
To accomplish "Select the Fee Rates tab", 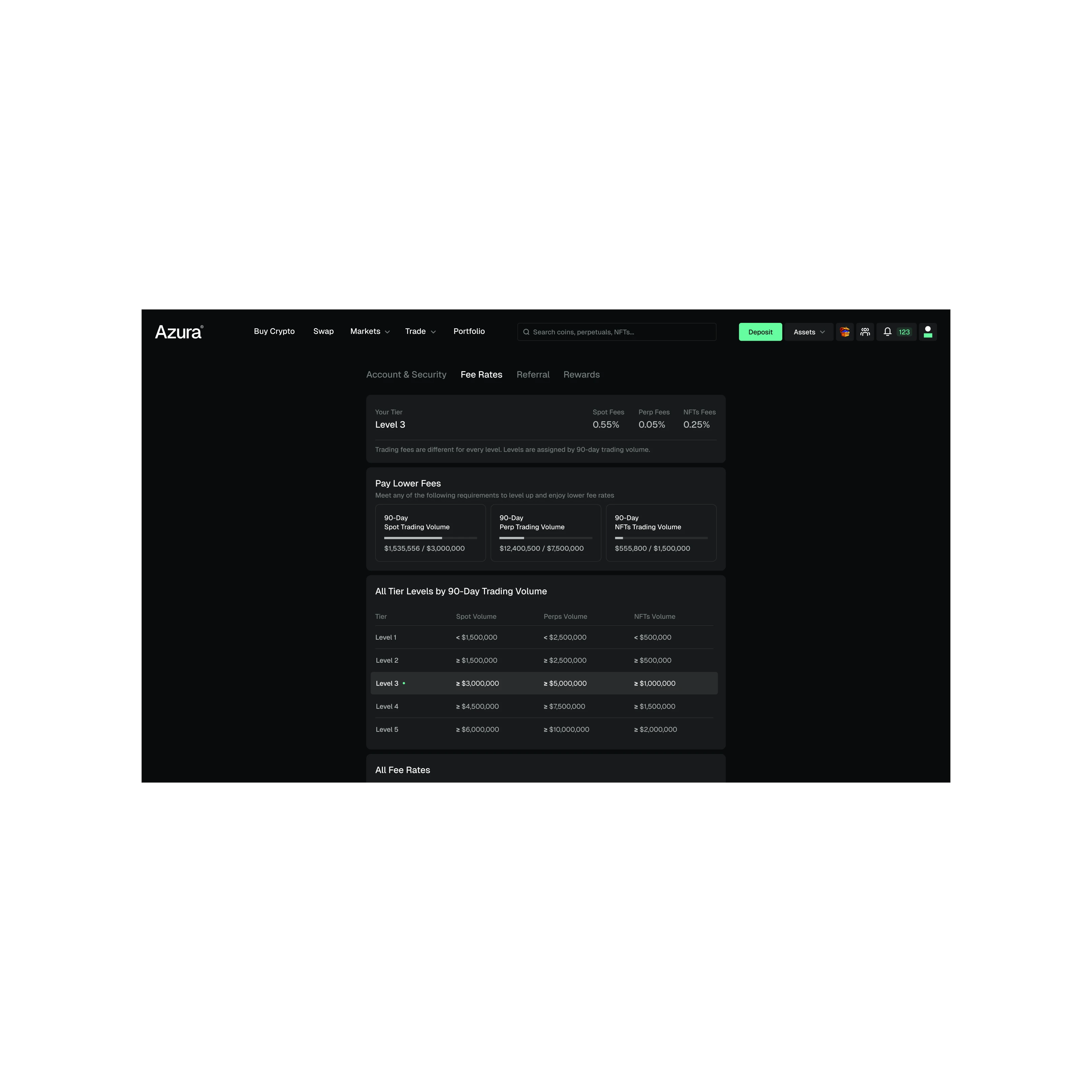I will coord(481,375).
